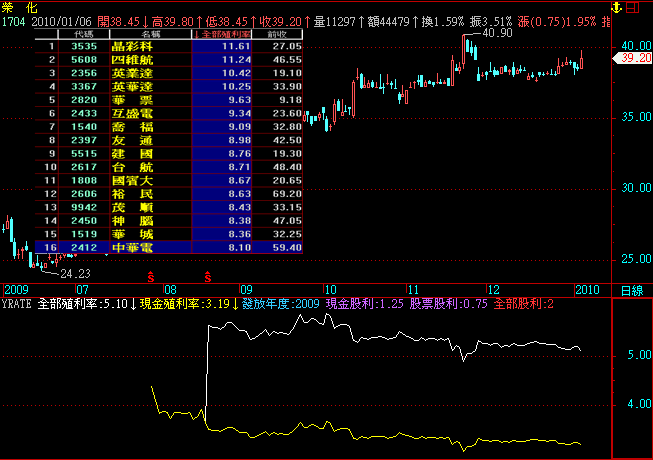Click the 代碼 column header
This screenshot has height=460, width=653.
click(x=84, y=33)
